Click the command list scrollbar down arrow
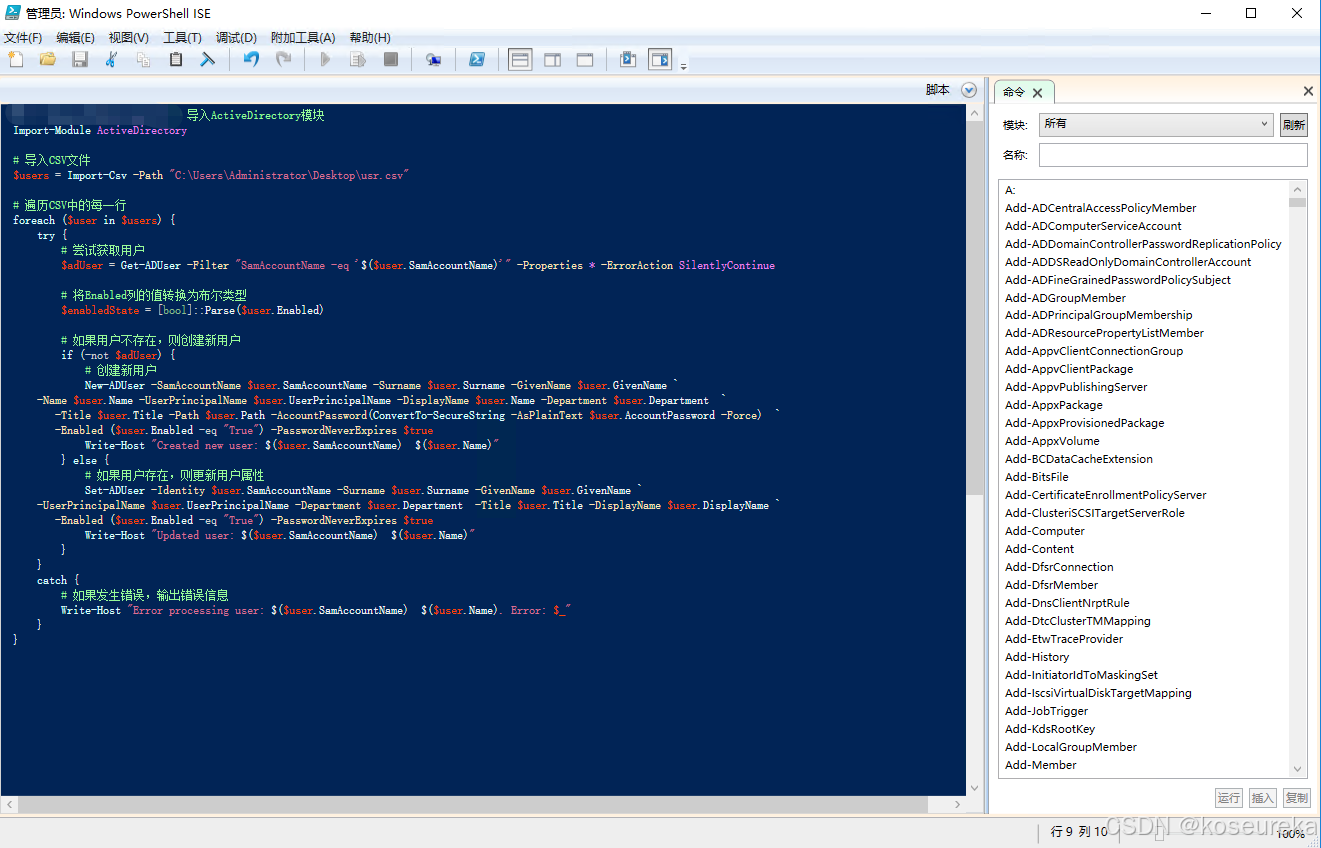Screen dimensions: 1321x848 tap(1298, 769)
